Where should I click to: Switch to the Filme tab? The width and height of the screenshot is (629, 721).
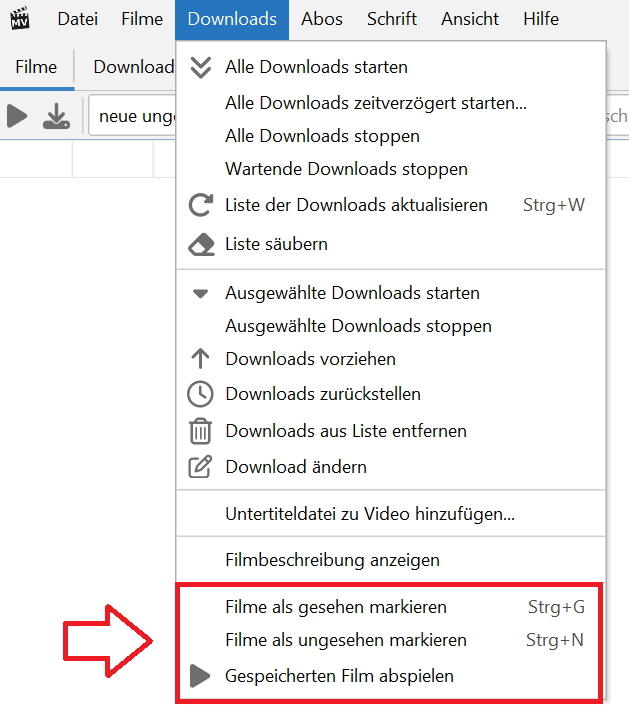point(37,67)
